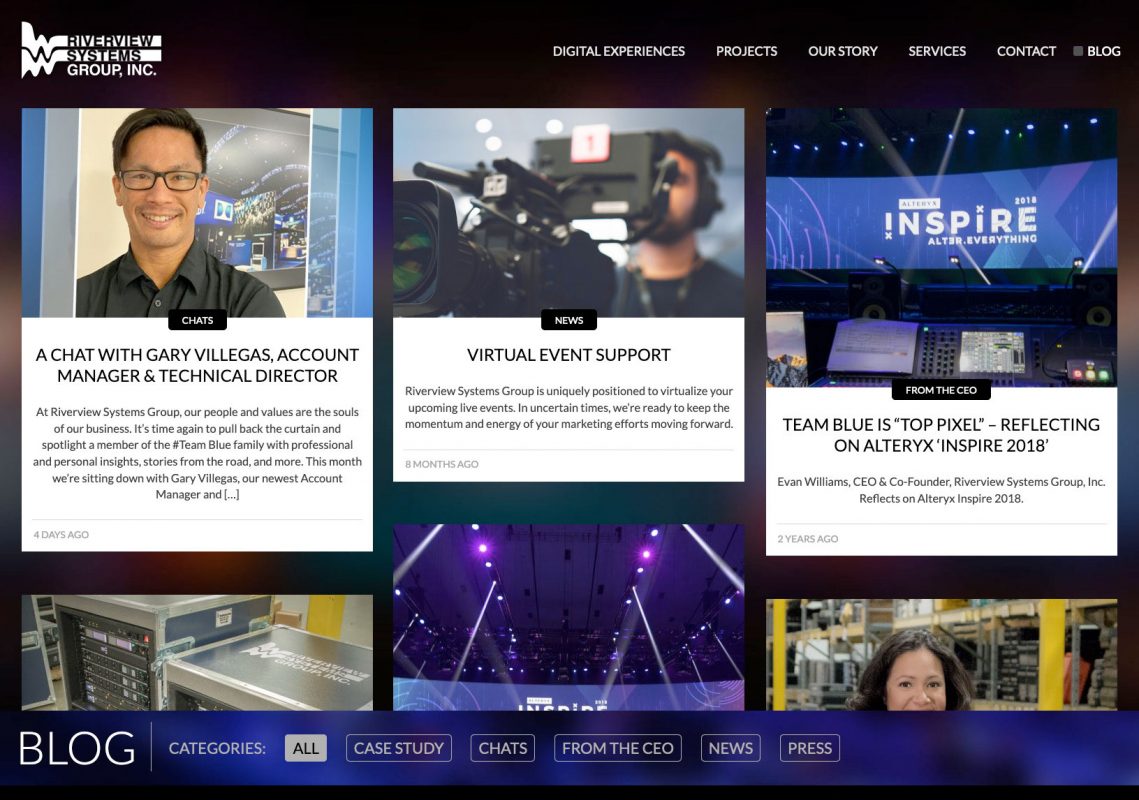Click the Chats tag on Gary Villegas post
This screenshot has width=1139, height=800.
[198, 320]
